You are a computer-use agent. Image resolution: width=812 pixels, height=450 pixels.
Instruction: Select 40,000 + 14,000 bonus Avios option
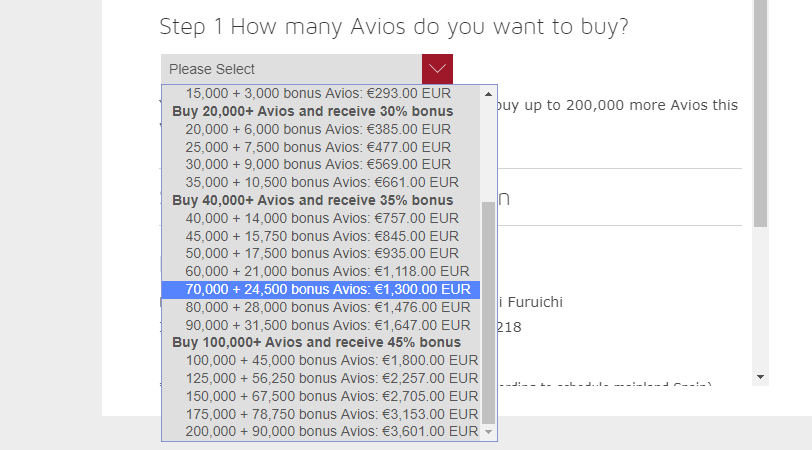pos(322,219)
